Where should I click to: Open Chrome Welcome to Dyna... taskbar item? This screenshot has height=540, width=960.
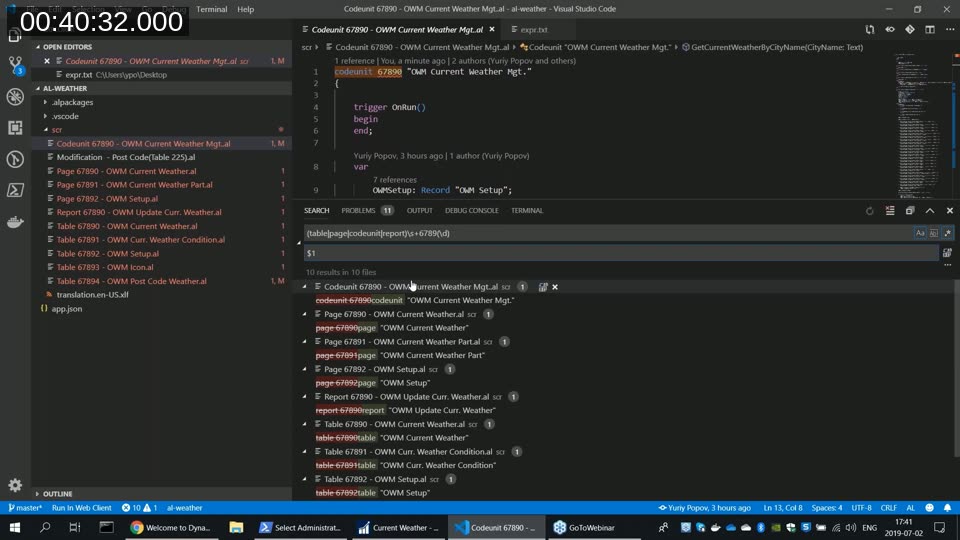(171, 527)
